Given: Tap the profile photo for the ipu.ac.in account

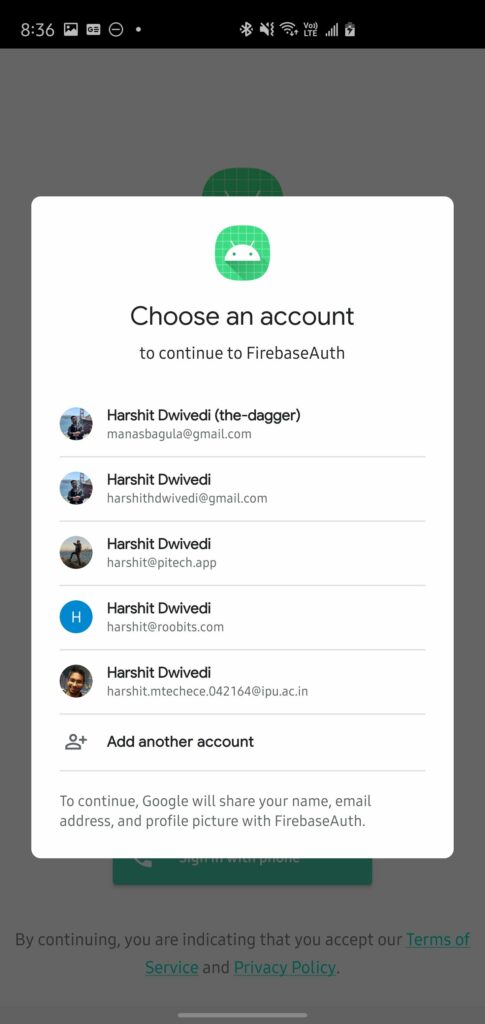Looking at the screenshot, I should pyautogui.click(x=76, y=681).
